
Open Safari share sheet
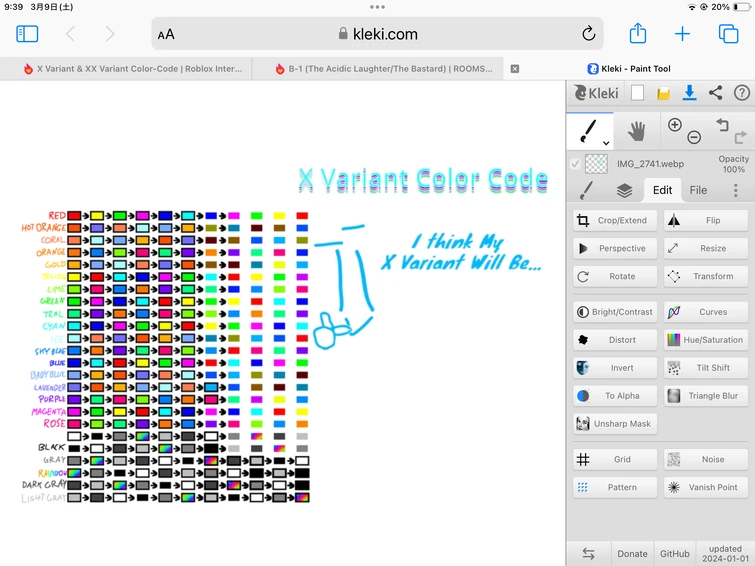point(638,33)
